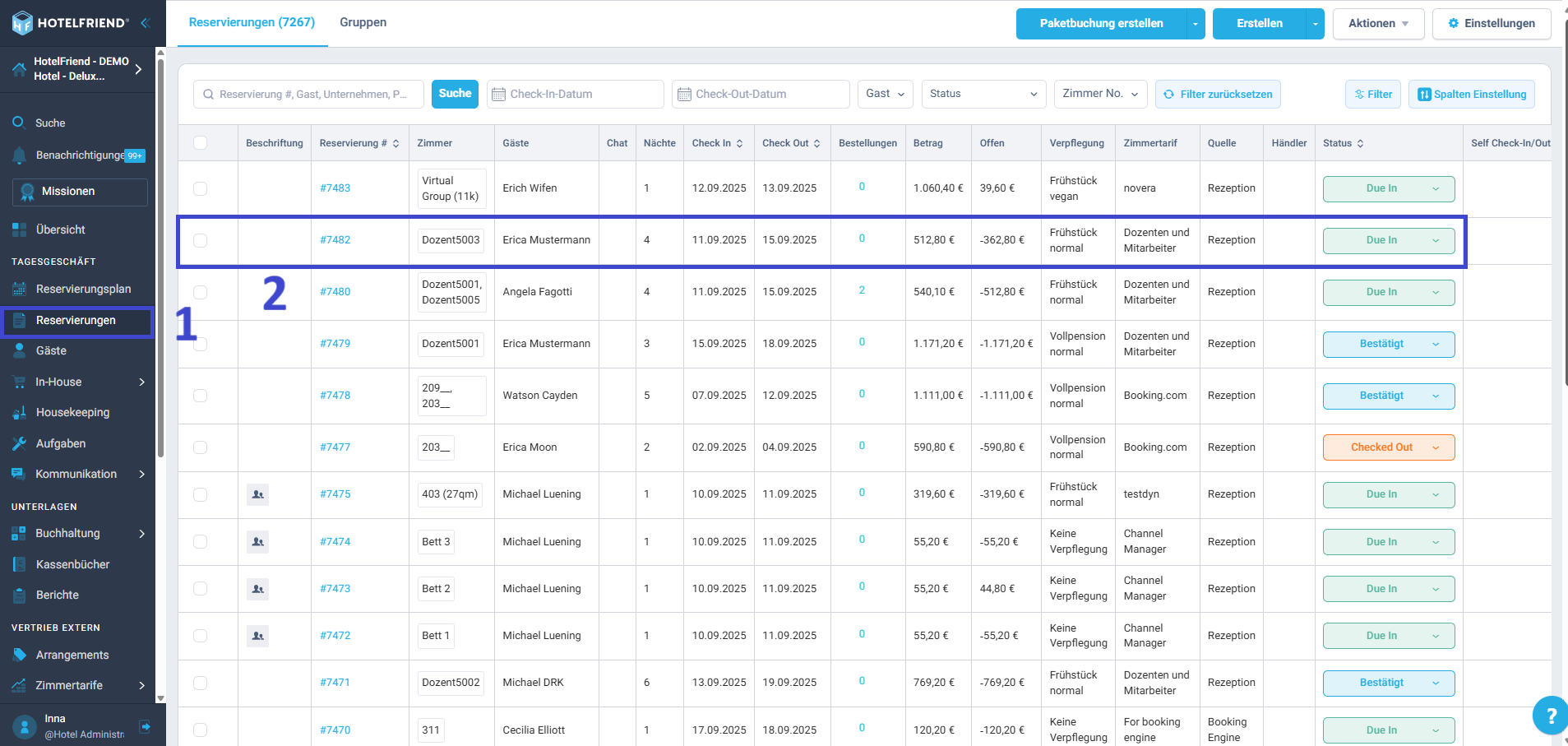Click the reservation search input field

(x=312, y=95)
